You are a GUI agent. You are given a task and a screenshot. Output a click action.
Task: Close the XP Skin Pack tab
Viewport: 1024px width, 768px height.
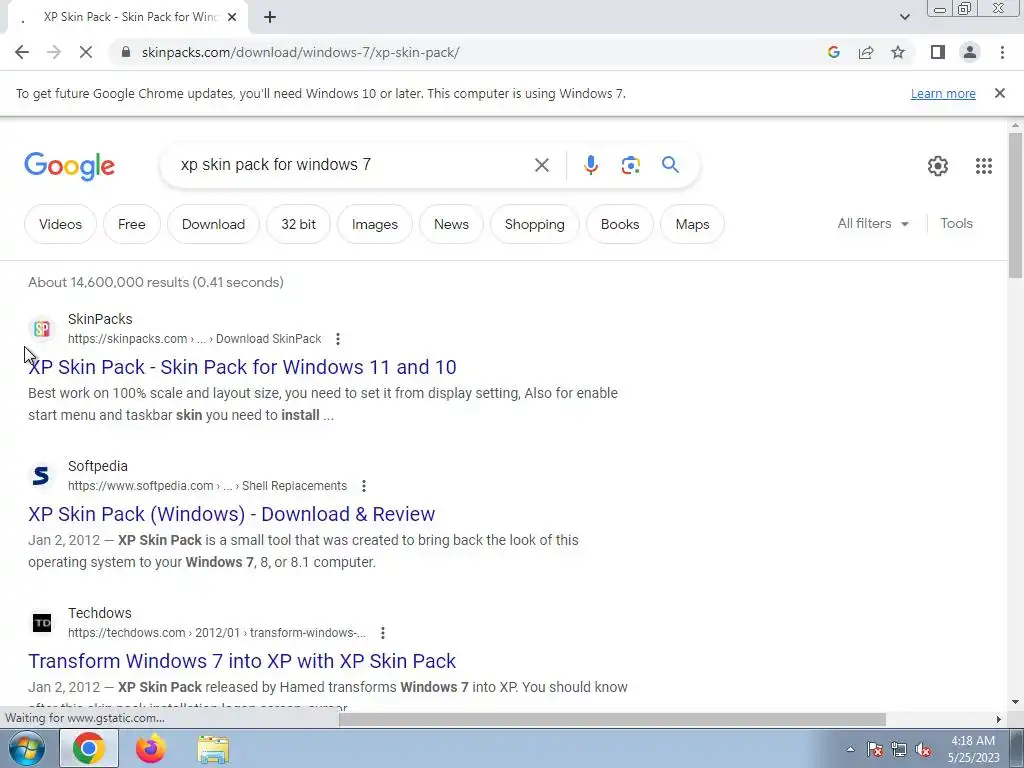coord(232,17)
